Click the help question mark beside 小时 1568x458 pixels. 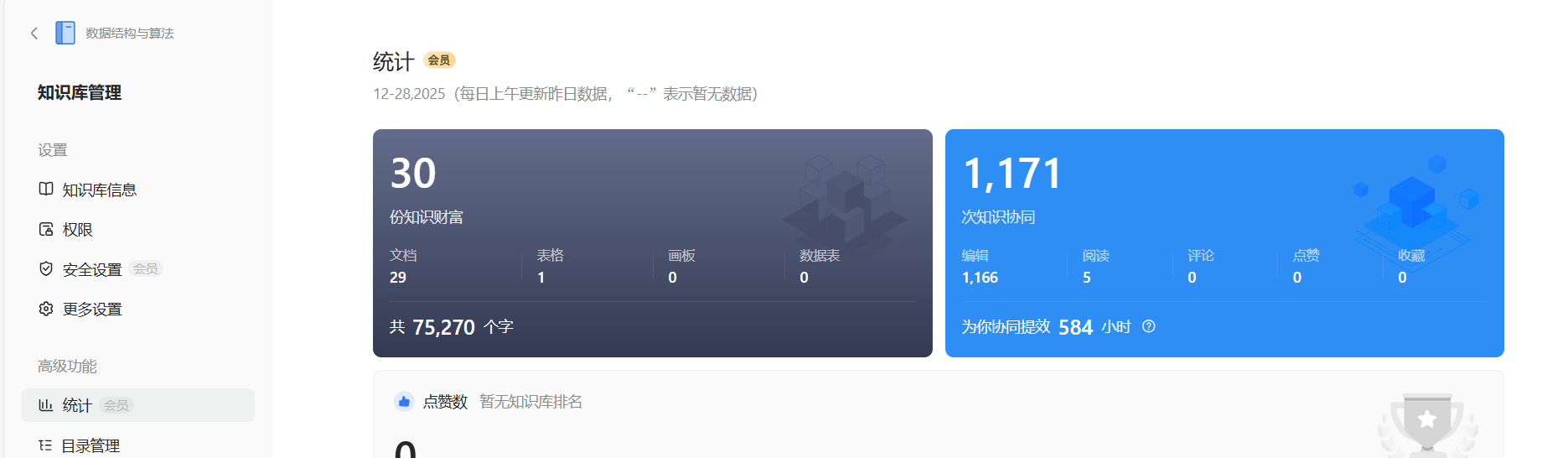click(x=1149, y=326)
